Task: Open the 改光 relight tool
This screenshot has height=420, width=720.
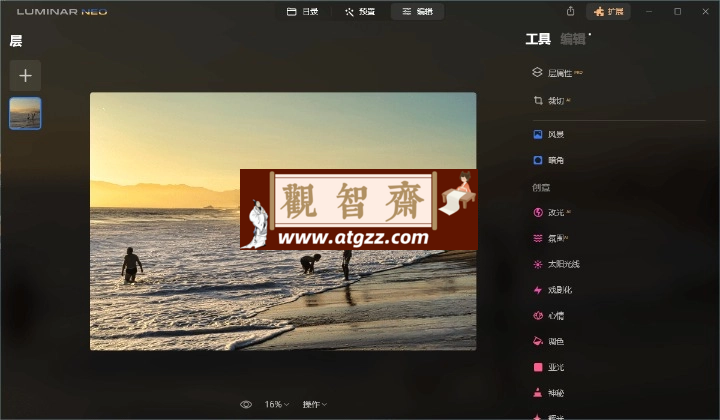Action: pos(552,213)
